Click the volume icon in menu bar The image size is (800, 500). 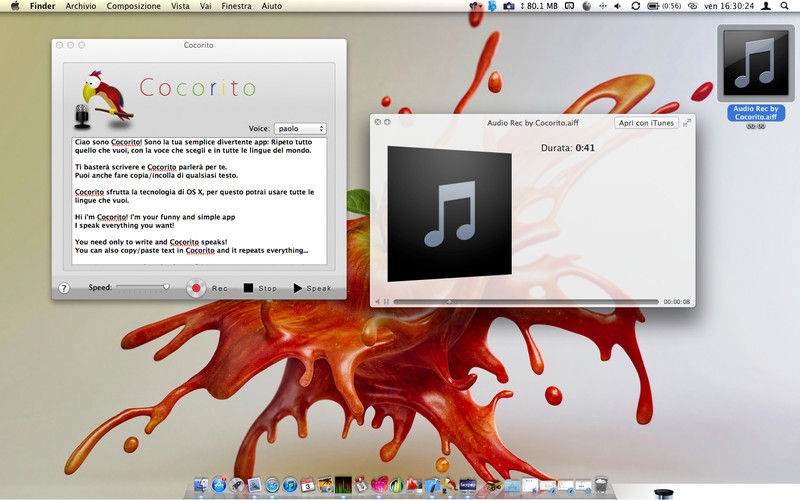tap(617, 6)
